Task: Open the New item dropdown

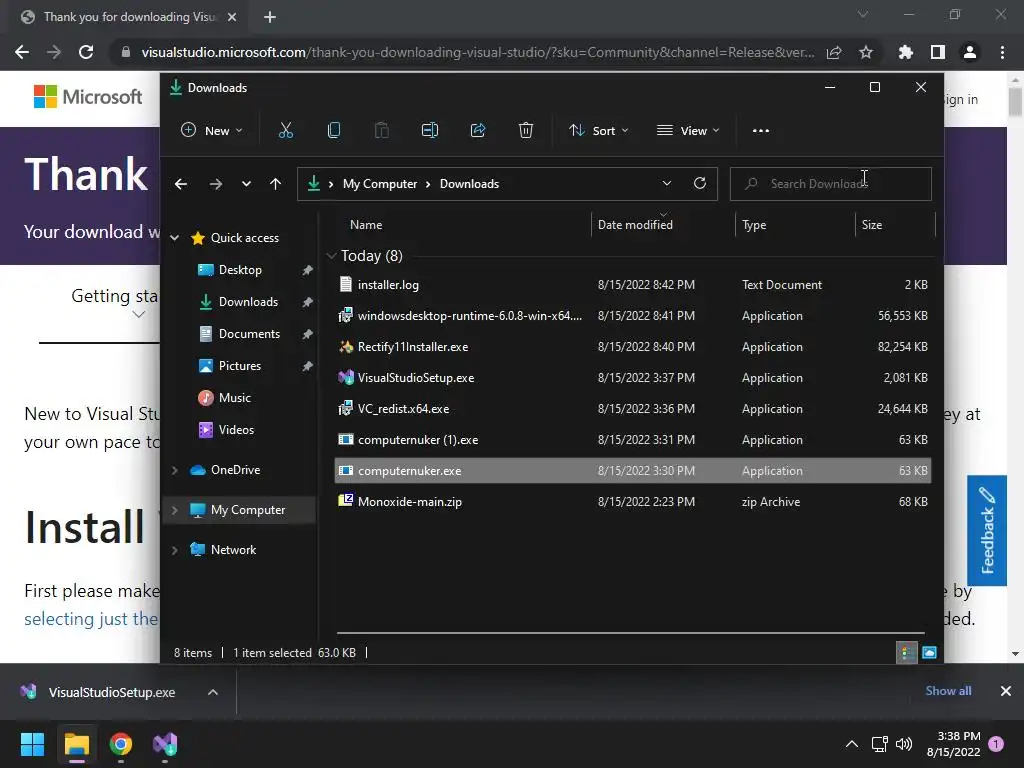Action: 212,131
